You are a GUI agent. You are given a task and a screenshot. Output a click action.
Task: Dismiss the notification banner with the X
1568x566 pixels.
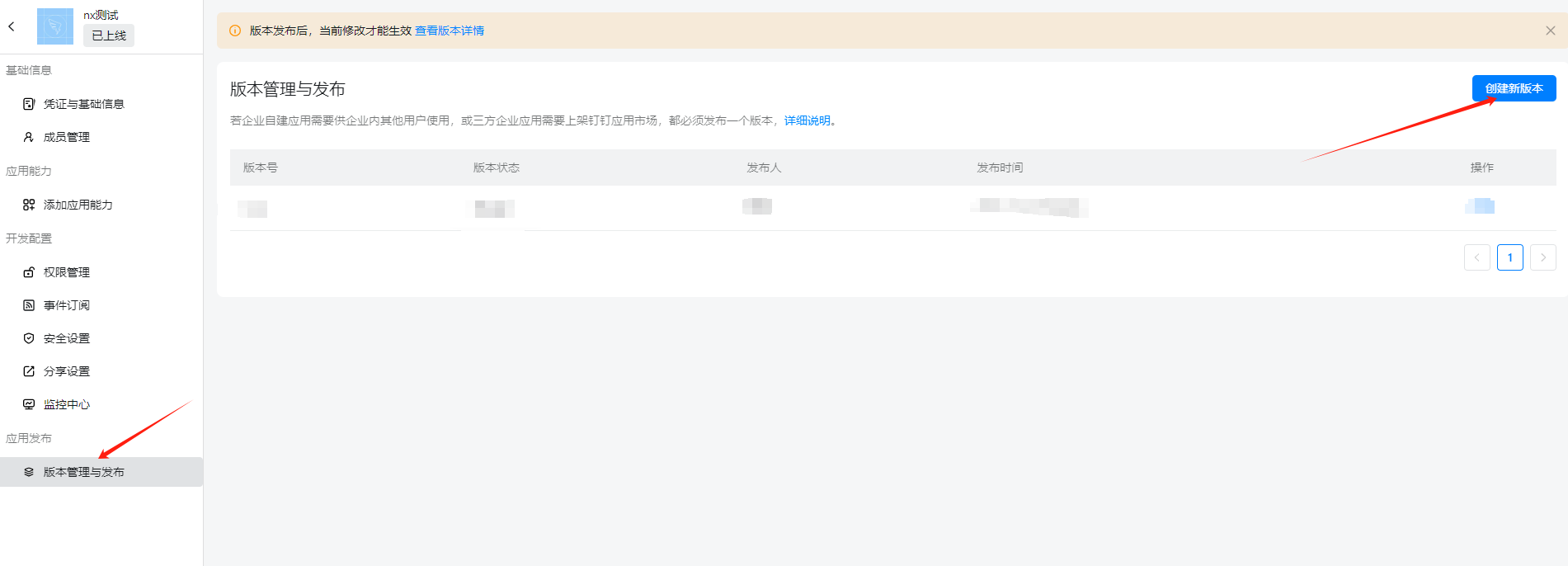pos(1550,31)
